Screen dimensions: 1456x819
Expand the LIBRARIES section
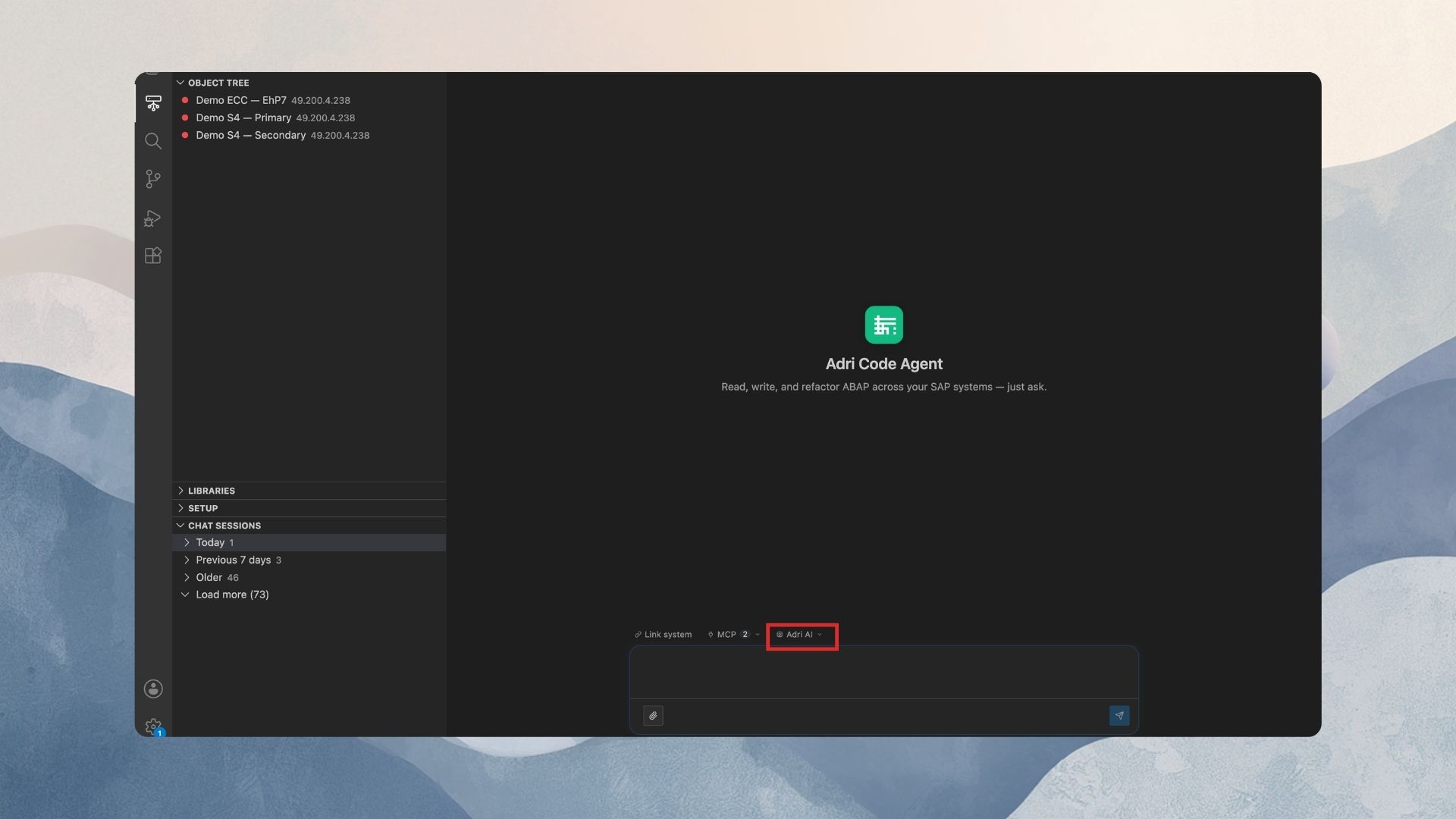tap(309, 491)
